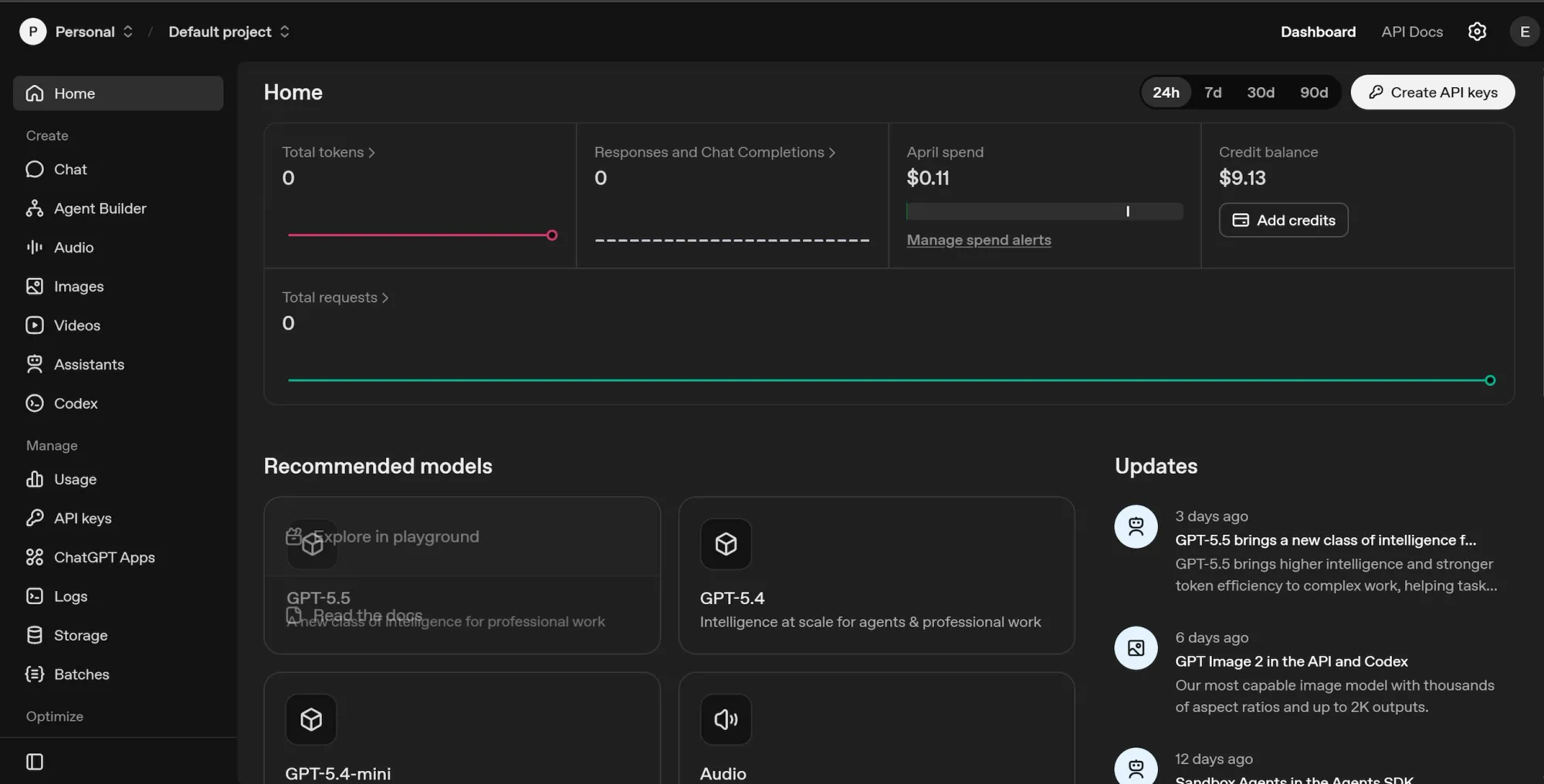
Task: Click the Sandbox Agents update icon
Action: click(x=1136, y=766)
